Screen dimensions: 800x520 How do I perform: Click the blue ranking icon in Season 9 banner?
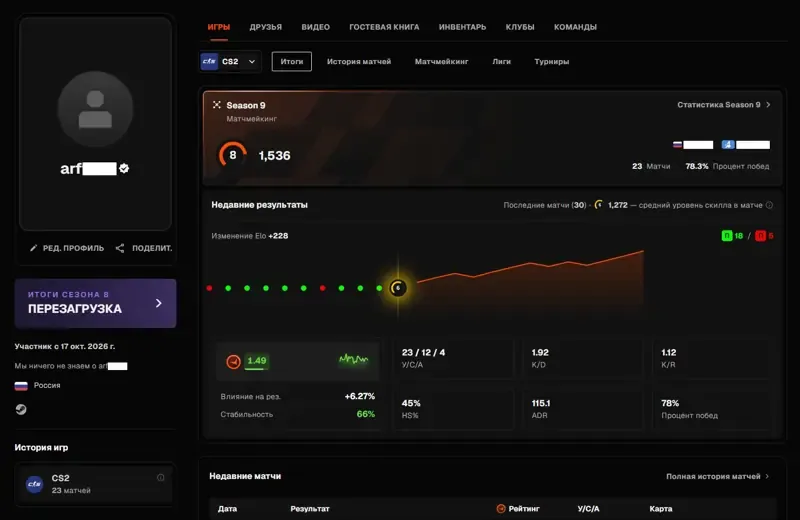(x=728, y=145)
